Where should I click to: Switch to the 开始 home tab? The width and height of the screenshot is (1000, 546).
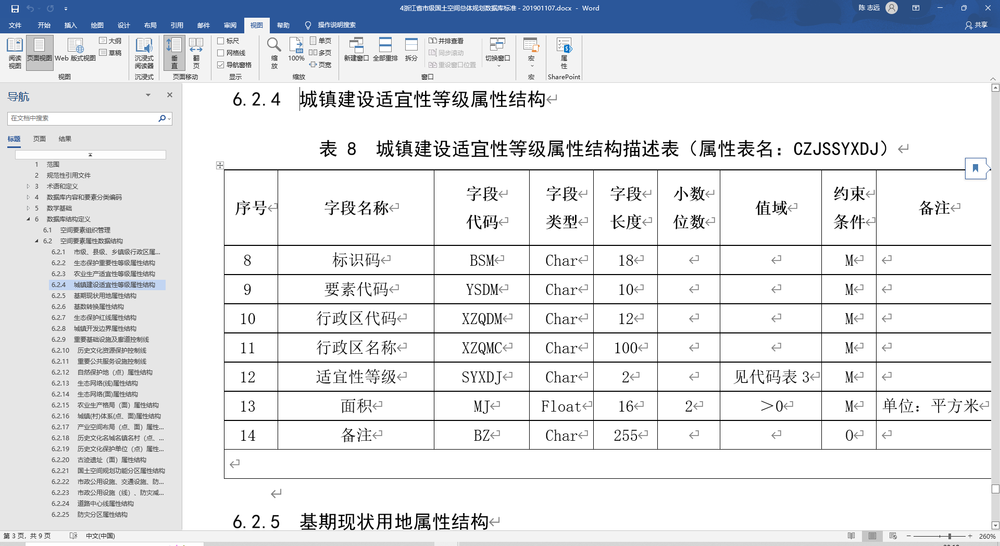[x=44, y=26]
